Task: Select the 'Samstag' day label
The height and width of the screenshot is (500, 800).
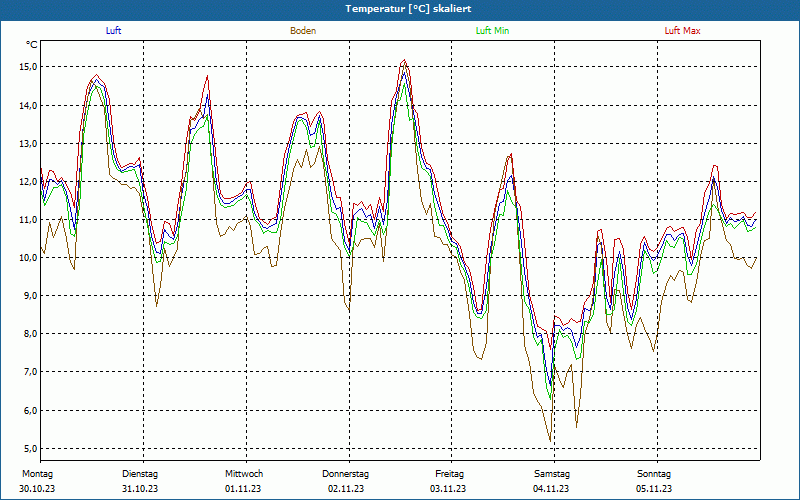Action: coord(552,474)
